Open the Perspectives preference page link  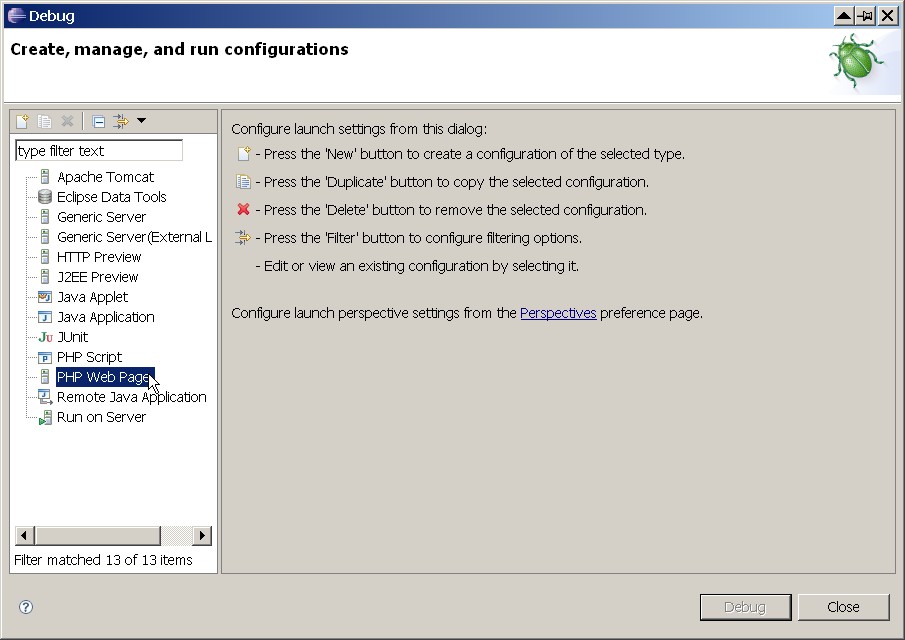(558, 313)
